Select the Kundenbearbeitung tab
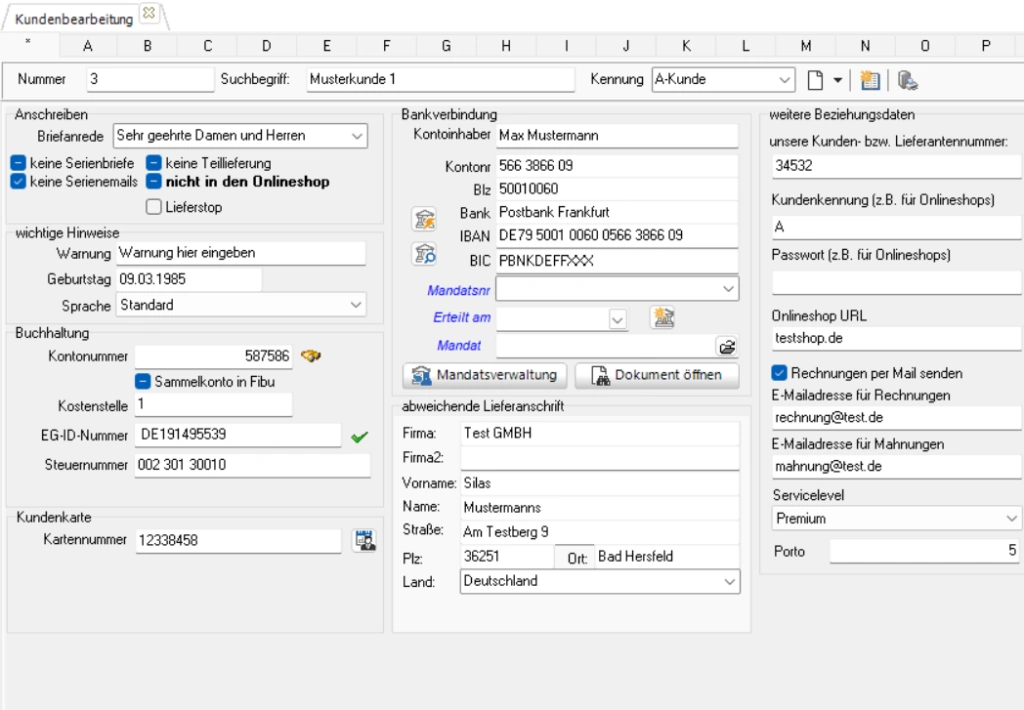The height and width of the screenshot is (710, 1024). click(x=74, y=19)
